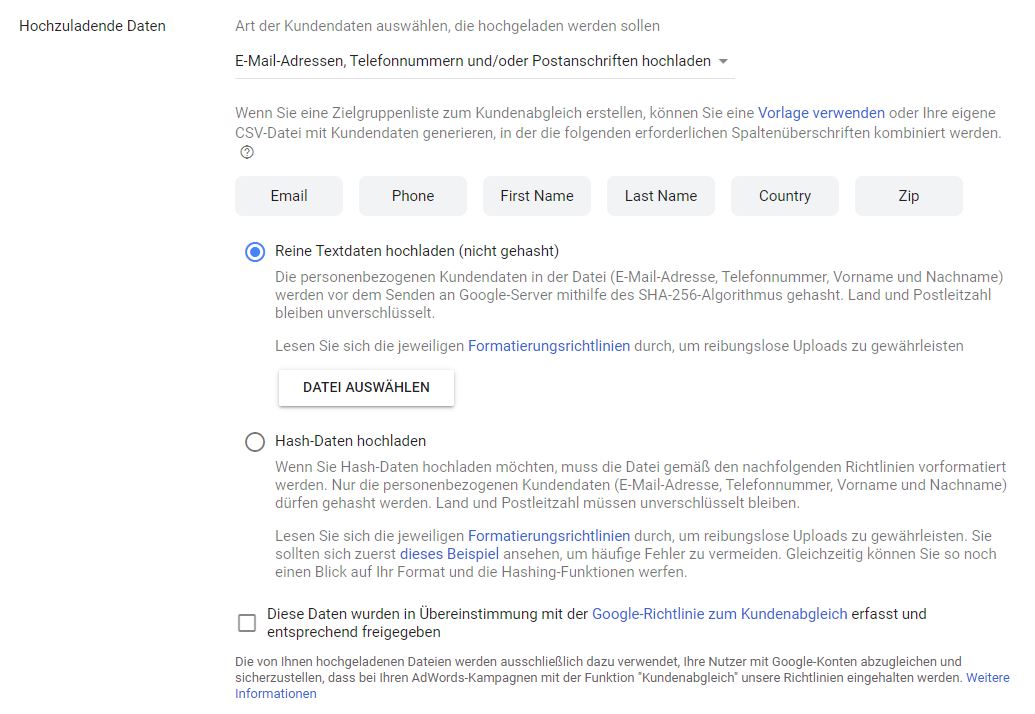Viewport: 1035px width, 714px height.
Task: Open Google-Richtlinie zum Kundenabgleich link
Action: 719,614
